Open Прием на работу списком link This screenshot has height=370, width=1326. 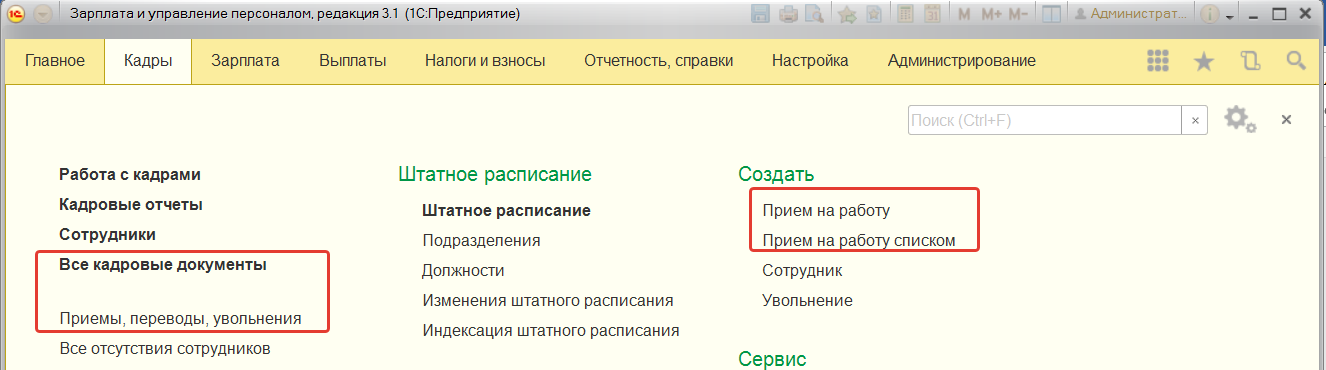click(859, 241)
